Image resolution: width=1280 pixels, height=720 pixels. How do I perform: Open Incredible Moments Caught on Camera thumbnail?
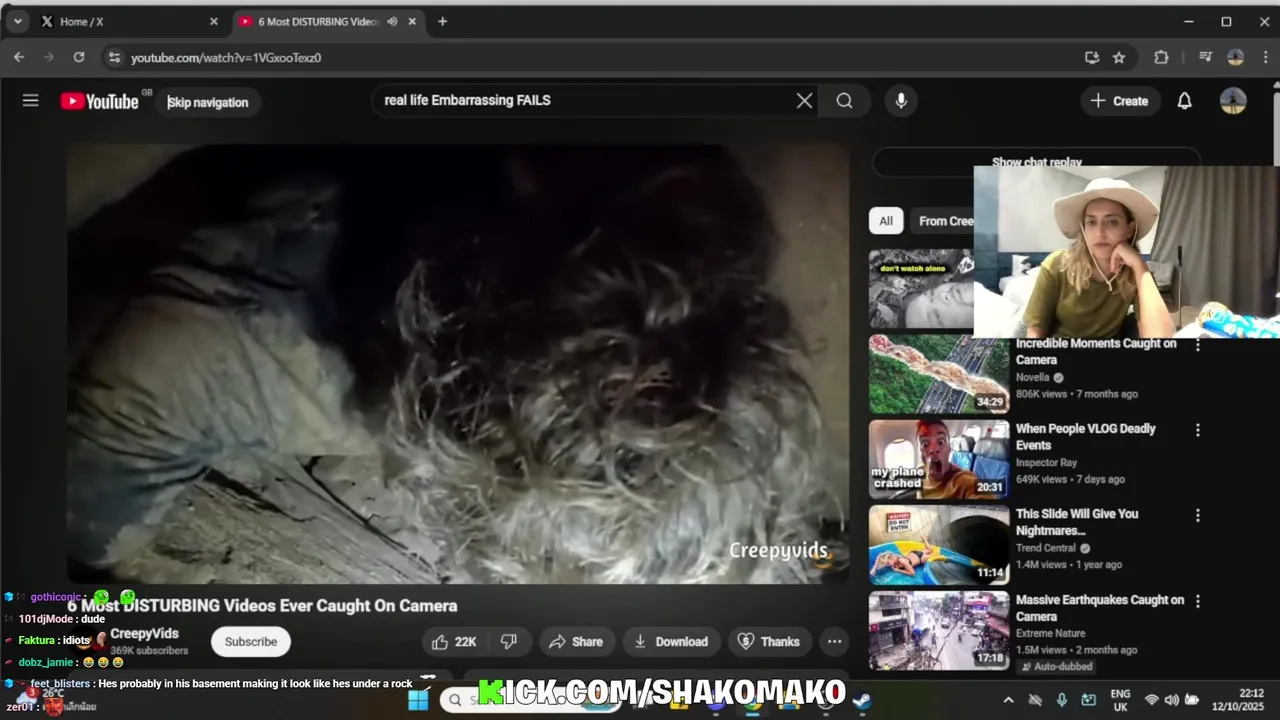pyautogui.click(x=939, y=374)
